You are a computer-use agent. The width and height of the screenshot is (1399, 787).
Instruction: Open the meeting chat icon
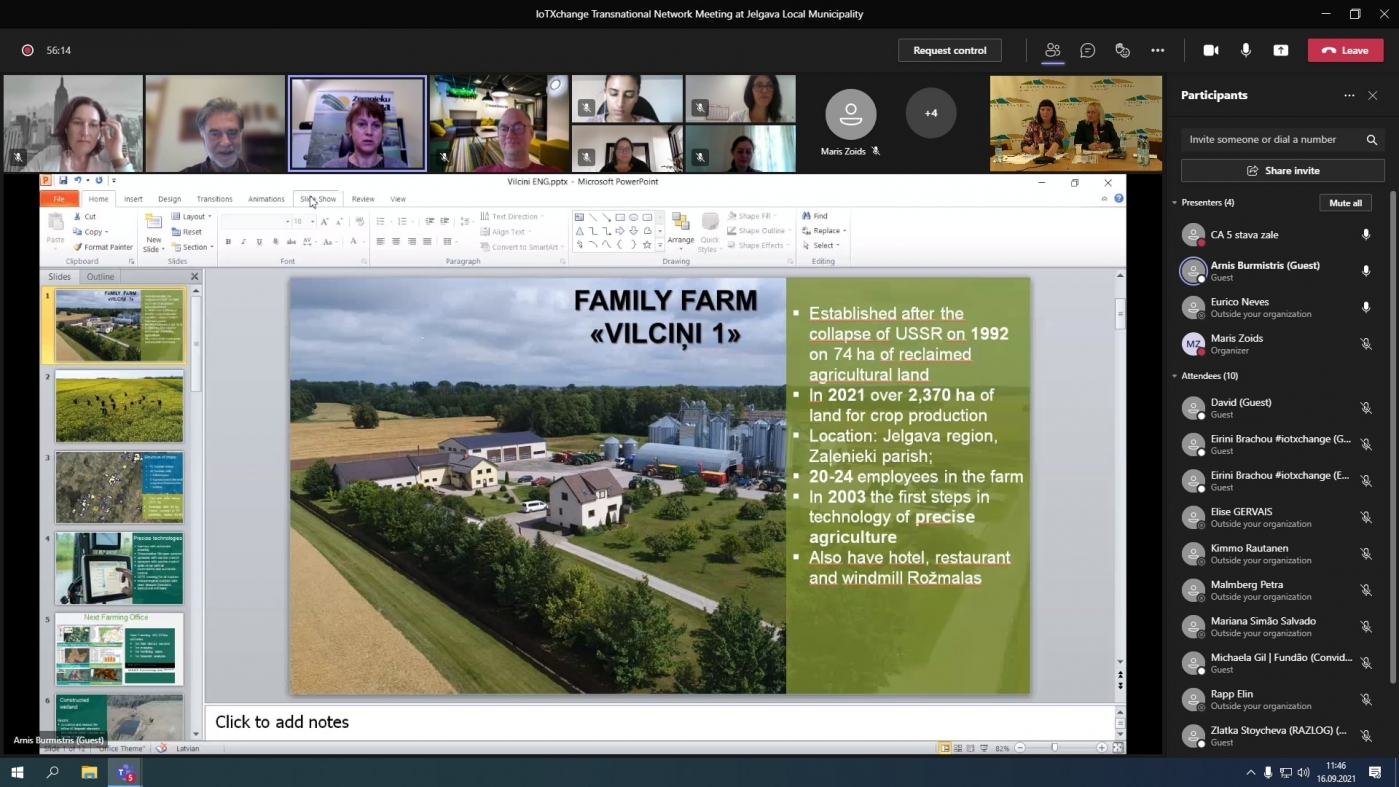(x=1087, y=50)
